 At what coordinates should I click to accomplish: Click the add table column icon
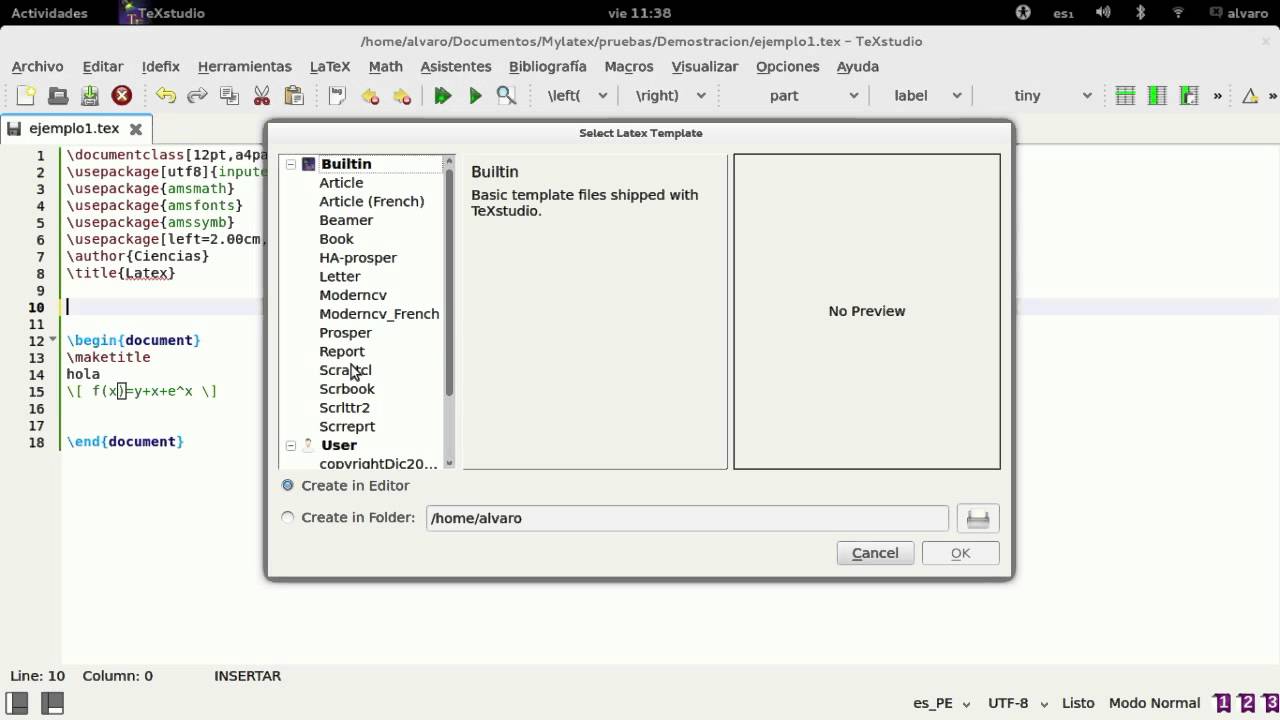pyautogui.click(x=1157, y=96)
